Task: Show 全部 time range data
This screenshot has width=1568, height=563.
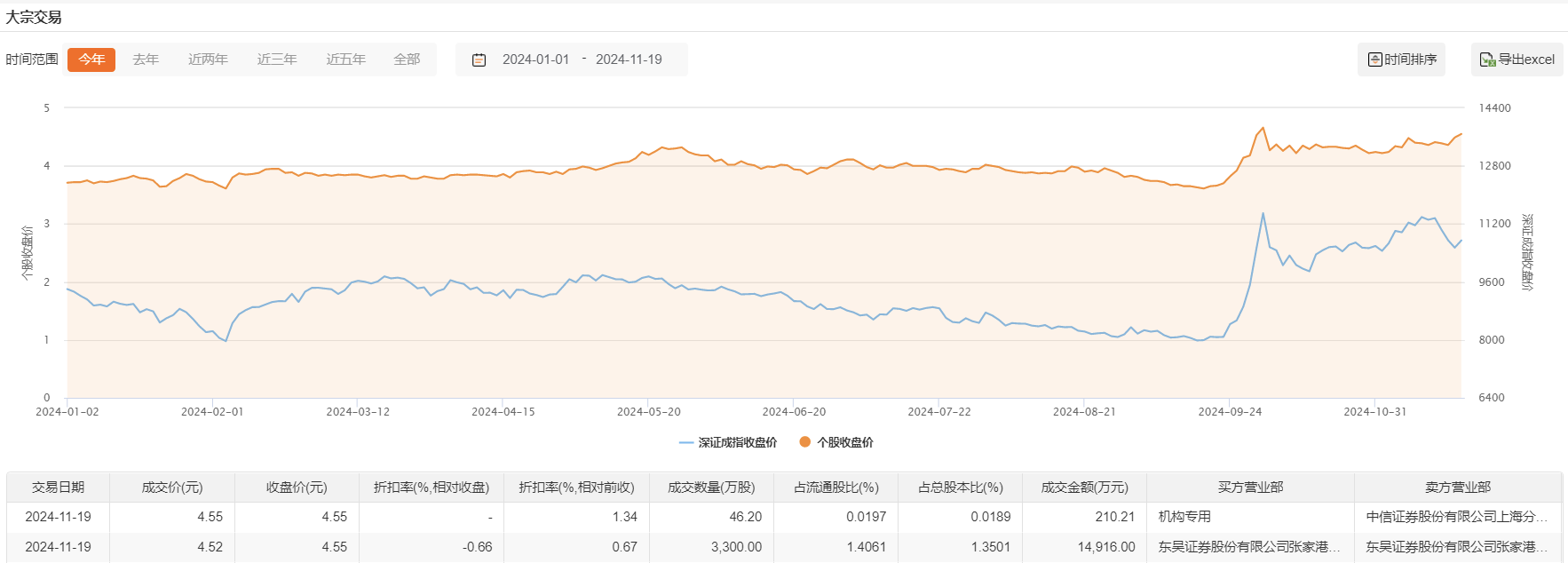Action: 407,59
